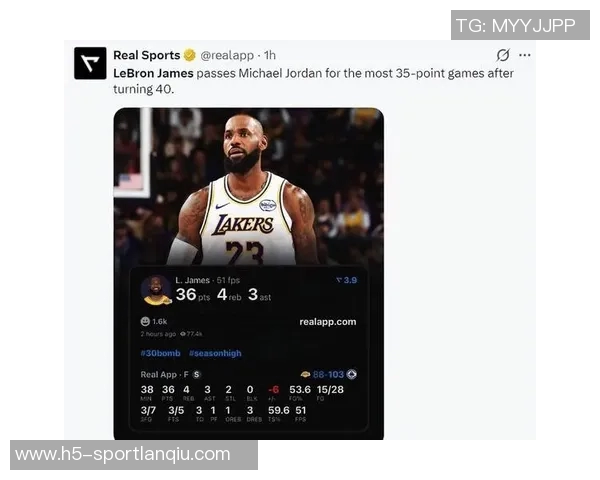600x480 pixels.
Task: Click the Grok circle-slash icon
Action: click(503, 55)
